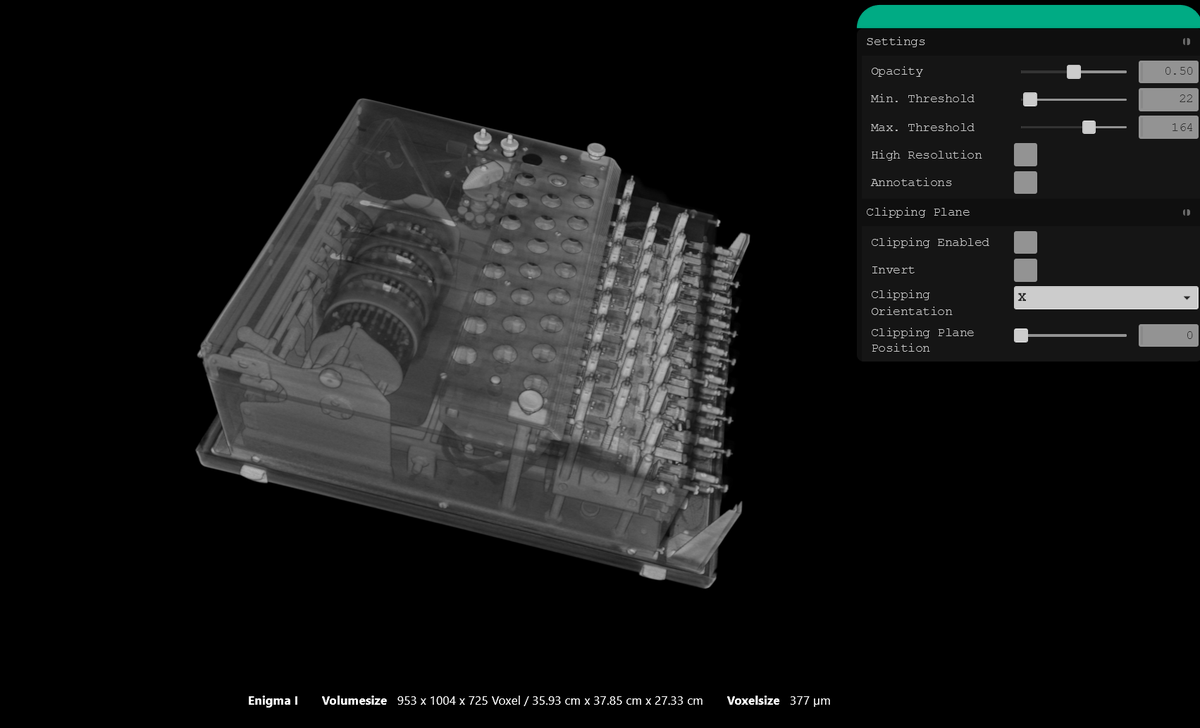Click the green header bar of the panel
Viewport: 1200px width, 728px height.
pyautogui.click(x=1028, y=16)
